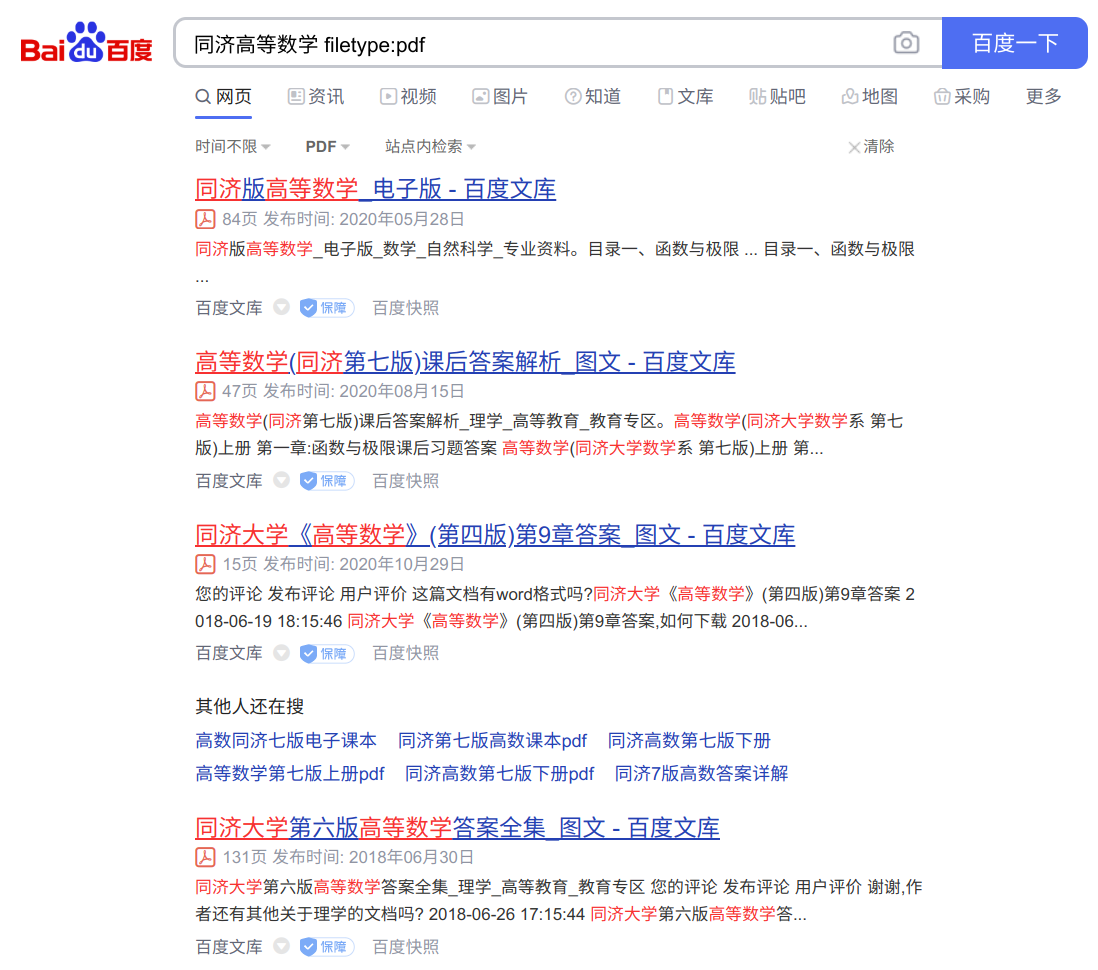The image size is (1098, 970).
Task: Click PDF icon of the 47页 result
Action: (205, 391)
